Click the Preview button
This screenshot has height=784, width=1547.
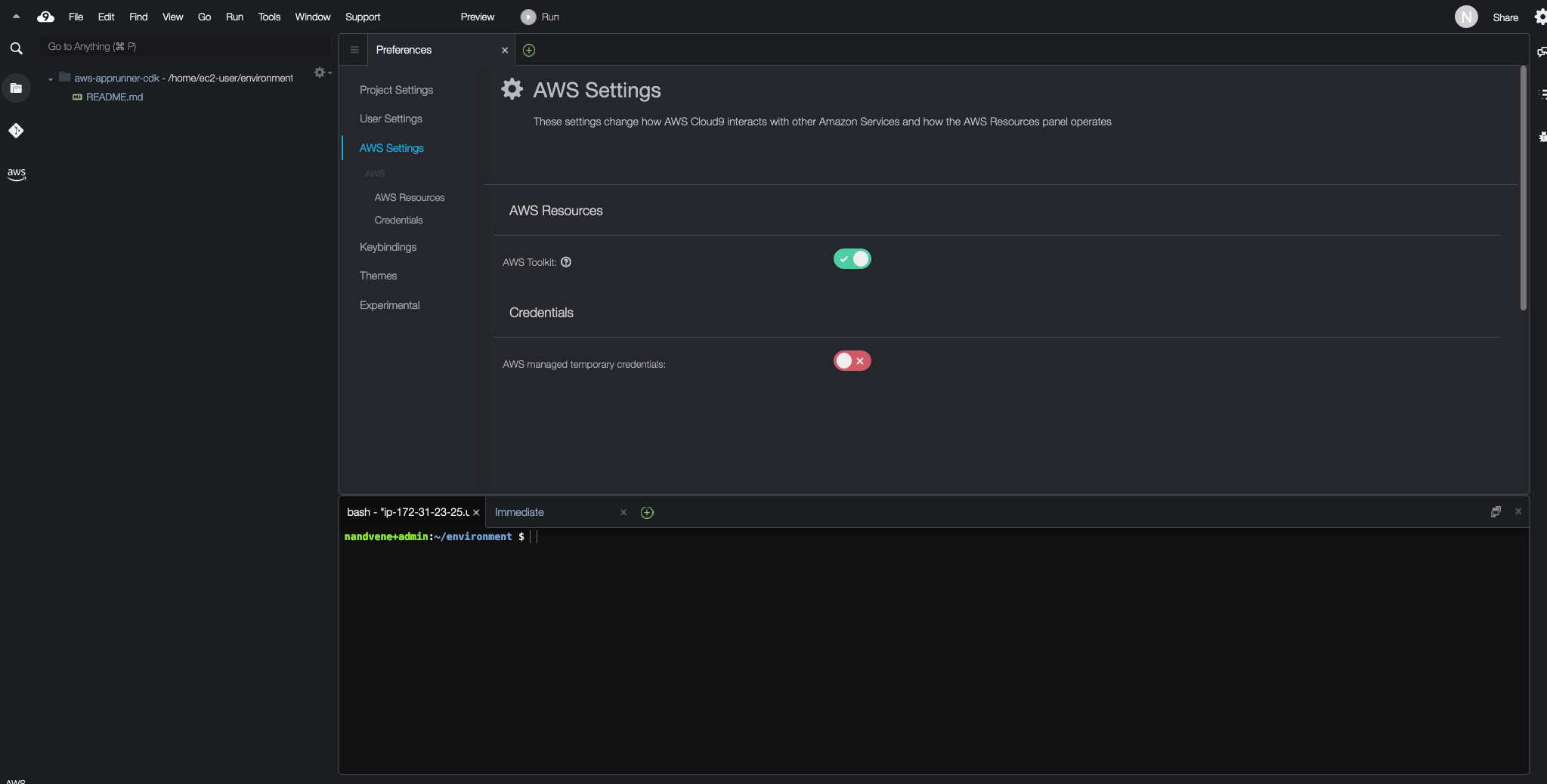coord(478,17)
